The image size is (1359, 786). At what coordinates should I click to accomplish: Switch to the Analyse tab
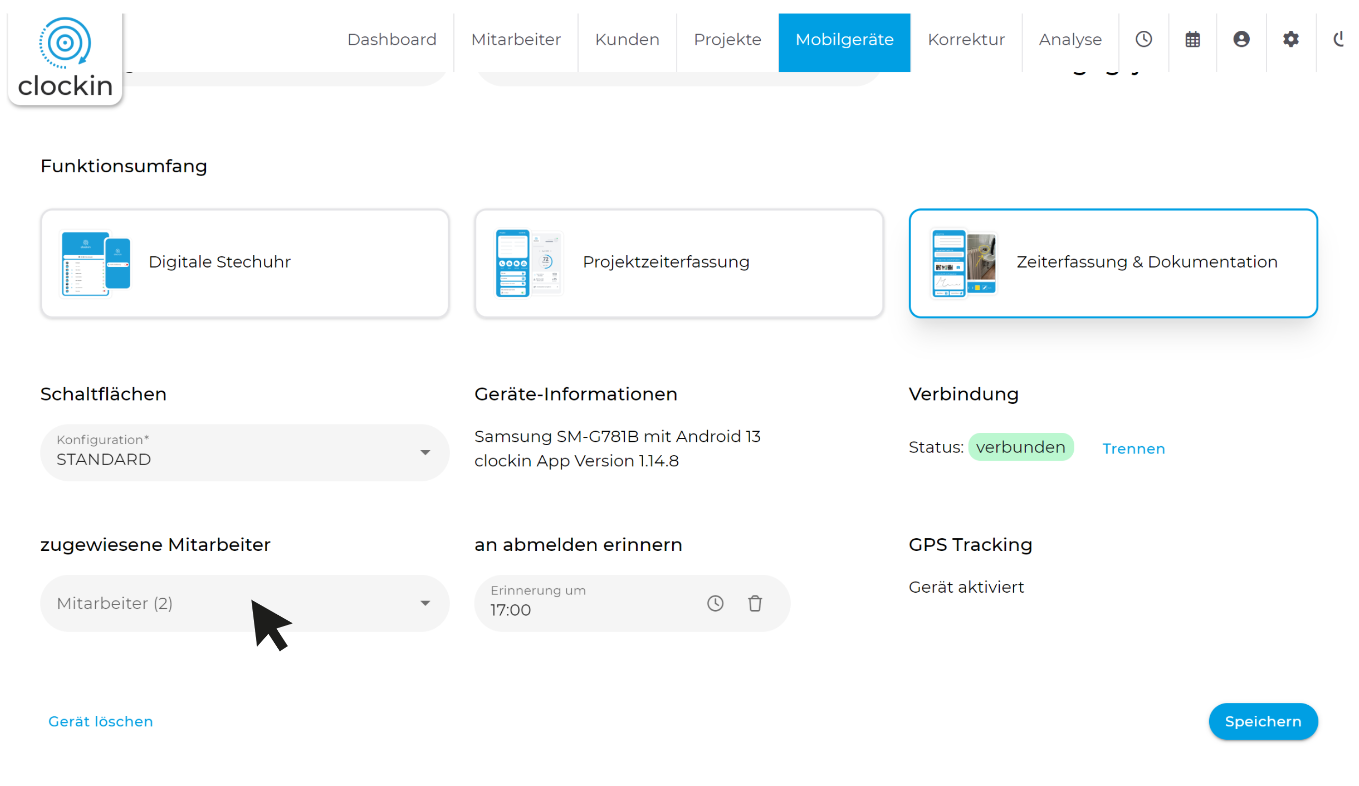[1070, 40]
